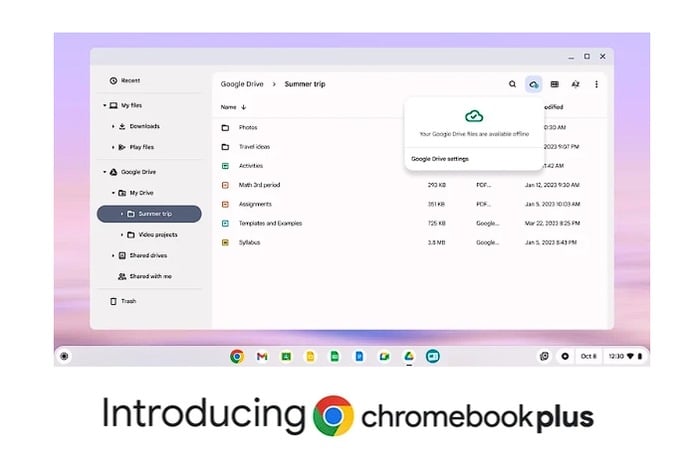Click Summer trip in the breadcrumb
This screenshot has height=468, width=700.
tap(305, 84)
